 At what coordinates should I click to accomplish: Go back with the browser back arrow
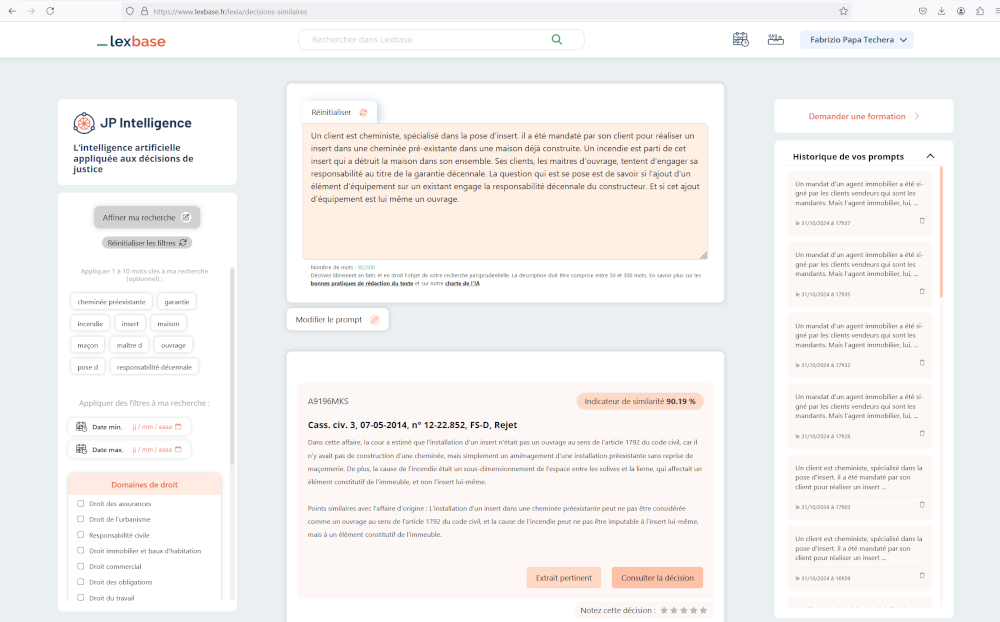[12, 11]
